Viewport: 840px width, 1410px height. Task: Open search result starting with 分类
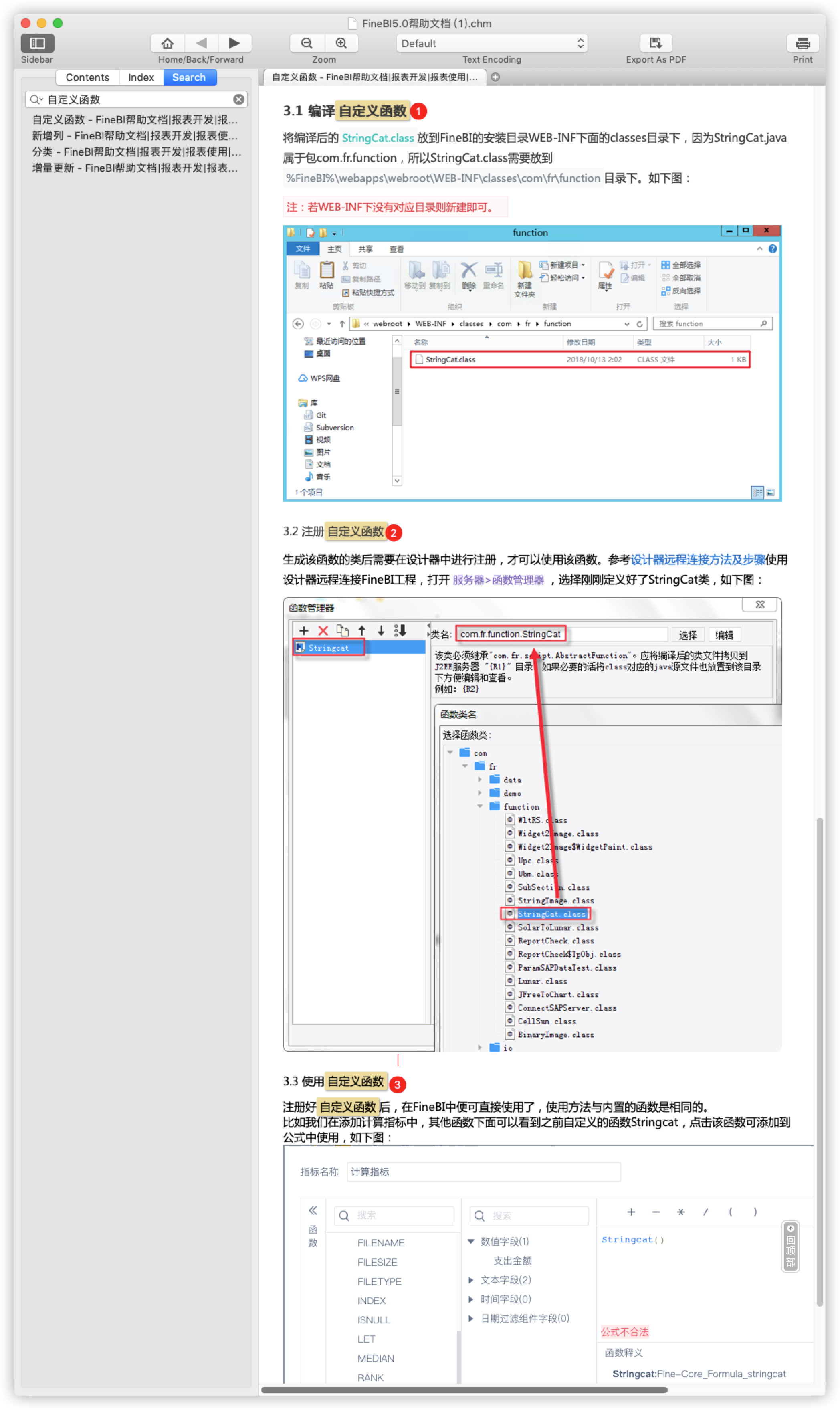pyautogui.click(x=135, y=152)
